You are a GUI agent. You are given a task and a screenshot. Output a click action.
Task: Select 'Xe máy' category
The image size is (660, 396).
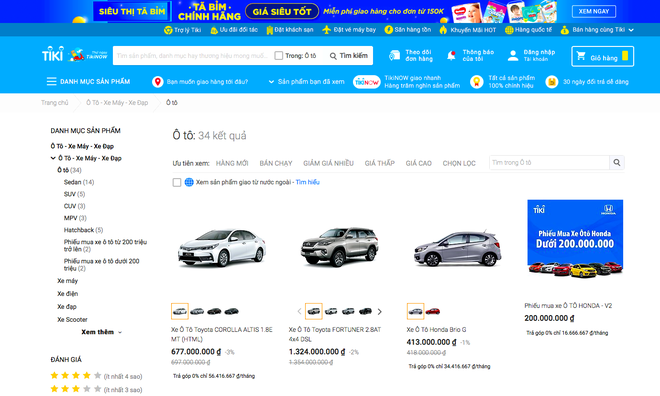pos(67,281)
